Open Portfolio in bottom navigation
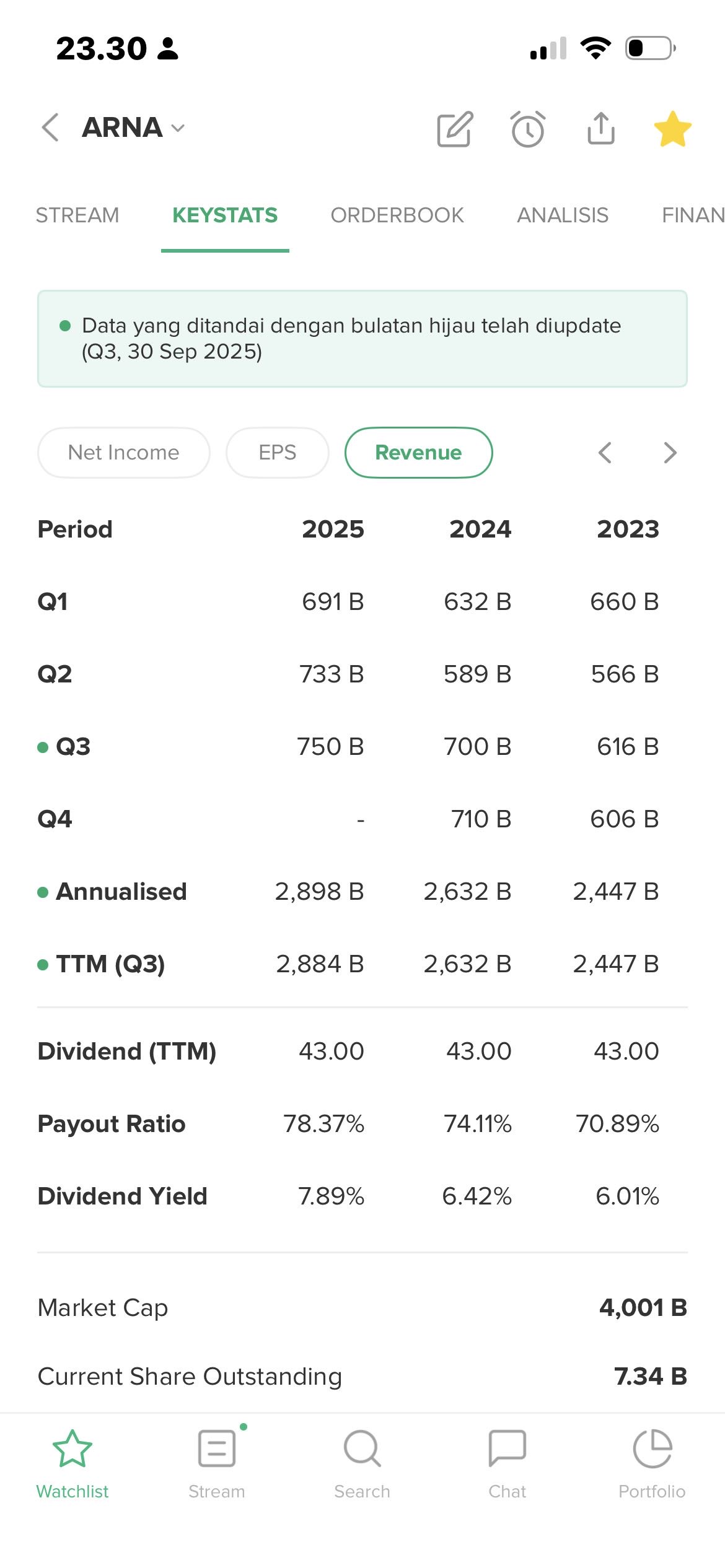 (652, 1463)
